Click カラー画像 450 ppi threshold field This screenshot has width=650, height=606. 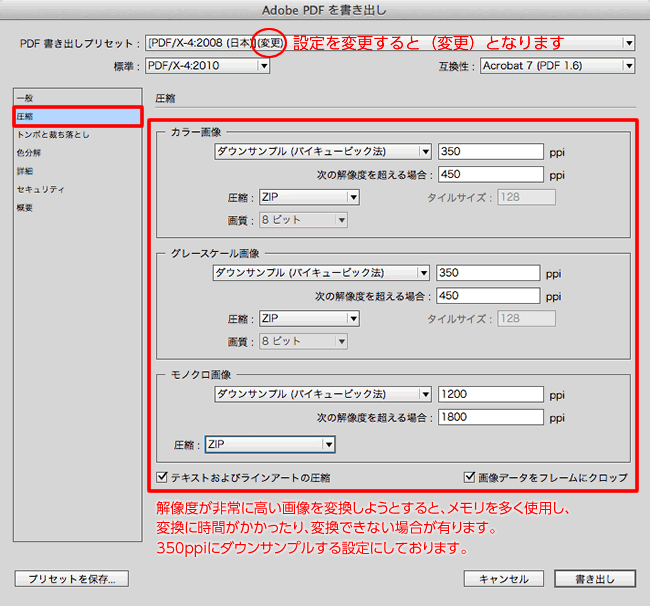tap(491, 174)
